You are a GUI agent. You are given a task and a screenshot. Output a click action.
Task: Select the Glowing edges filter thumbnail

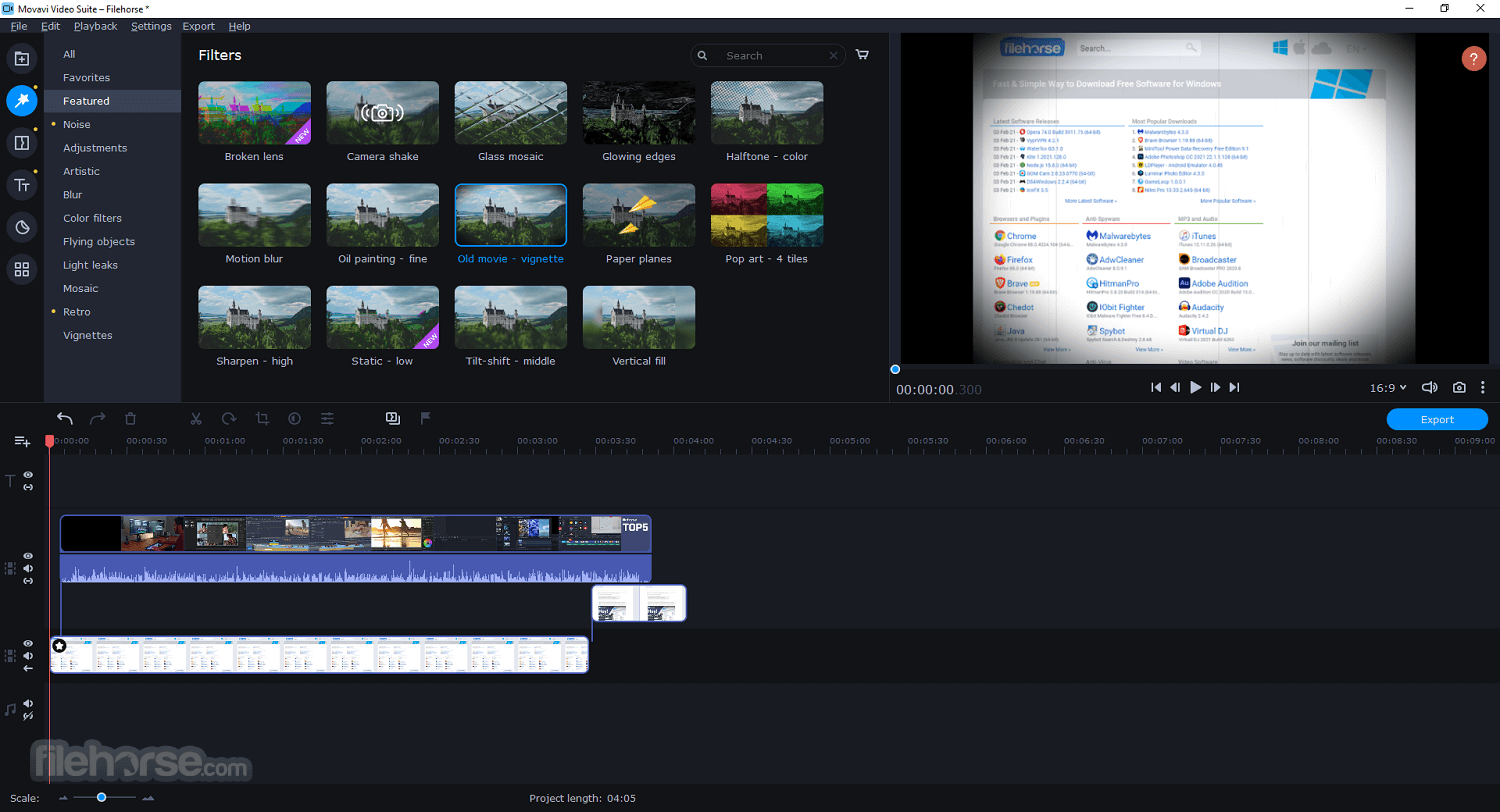pyautogui.click(x=639, y=113)
